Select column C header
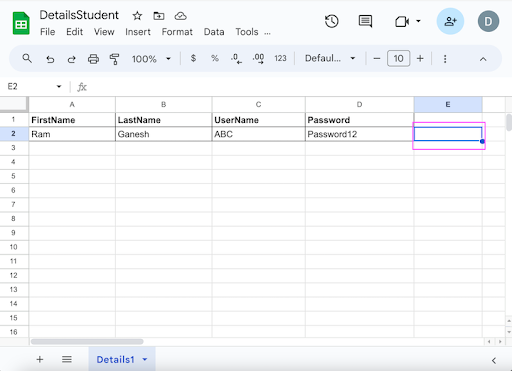512x371 pixels. coord(258,105)
